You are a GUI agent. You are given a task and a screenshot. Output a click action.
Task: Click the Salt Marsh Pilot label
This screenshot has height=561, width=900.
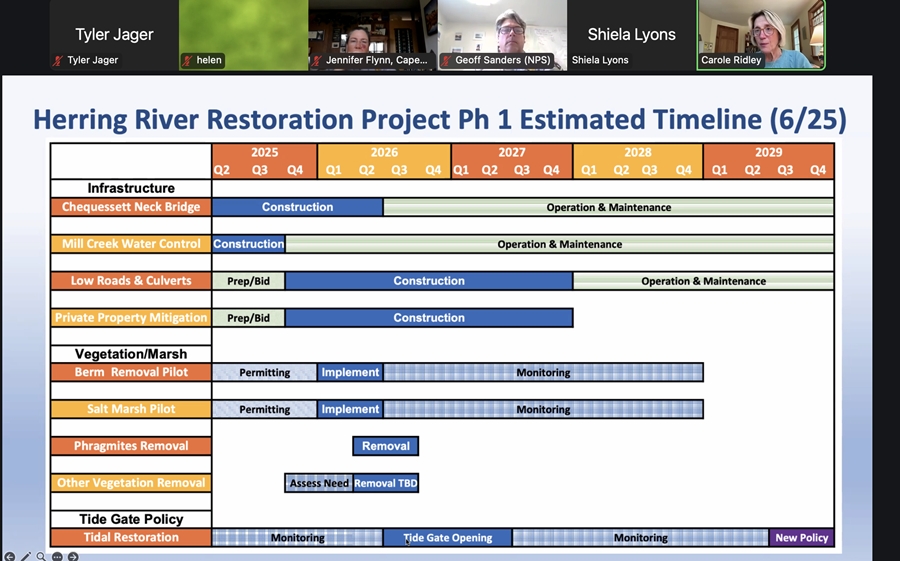click(131, 409)
